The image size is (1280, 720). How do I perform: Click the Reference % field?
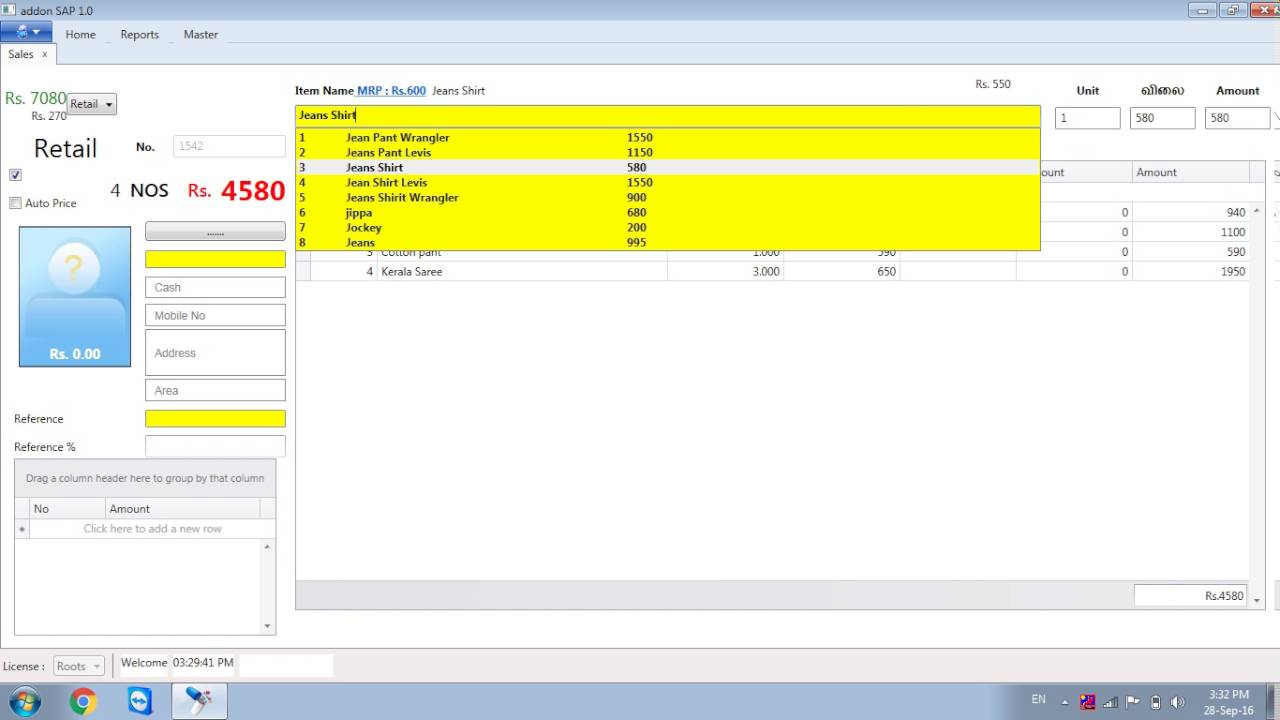tap(215, 447)
